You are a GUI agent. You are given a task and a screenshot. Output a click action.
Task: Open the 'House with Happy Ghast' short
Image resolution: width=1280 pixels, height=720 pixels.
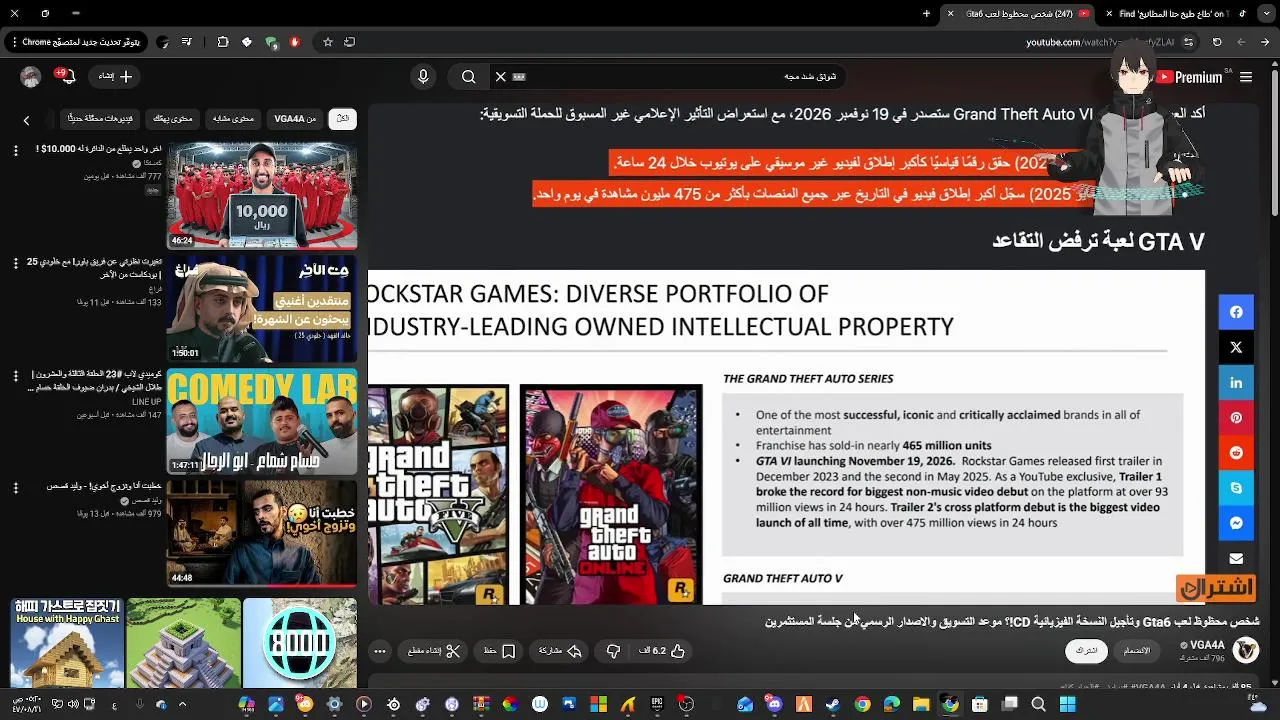pyautogui.click(x=67, y=643)
